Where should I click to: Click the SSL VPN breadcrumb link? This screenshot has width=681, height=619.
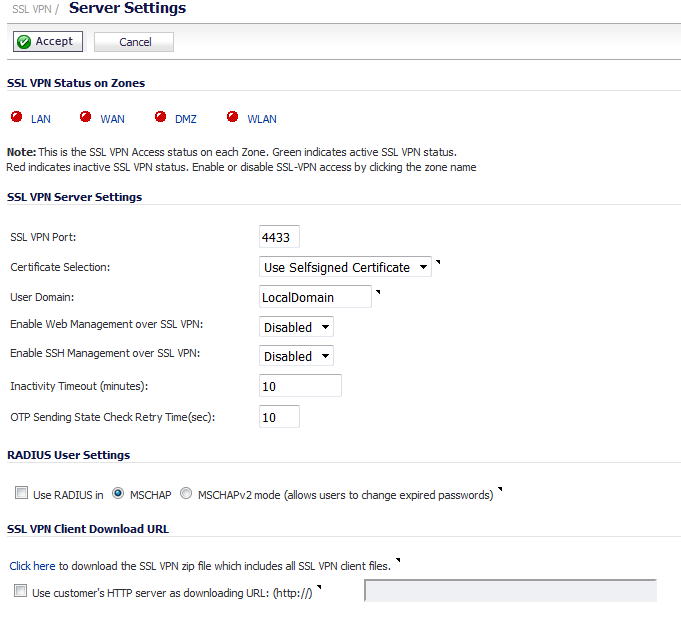tap(32, 9)
